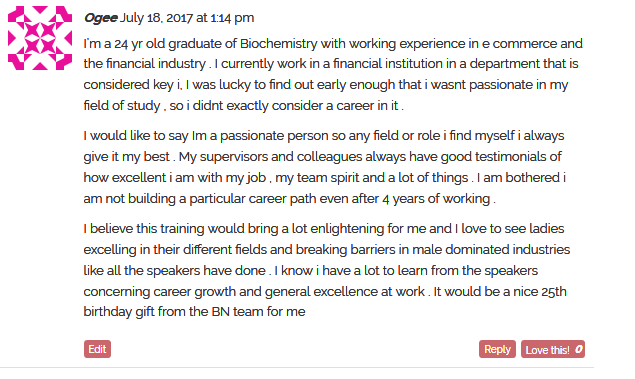The image size is (635, 379).
Task: Click the Love this! button label
Action: [548, 350]
